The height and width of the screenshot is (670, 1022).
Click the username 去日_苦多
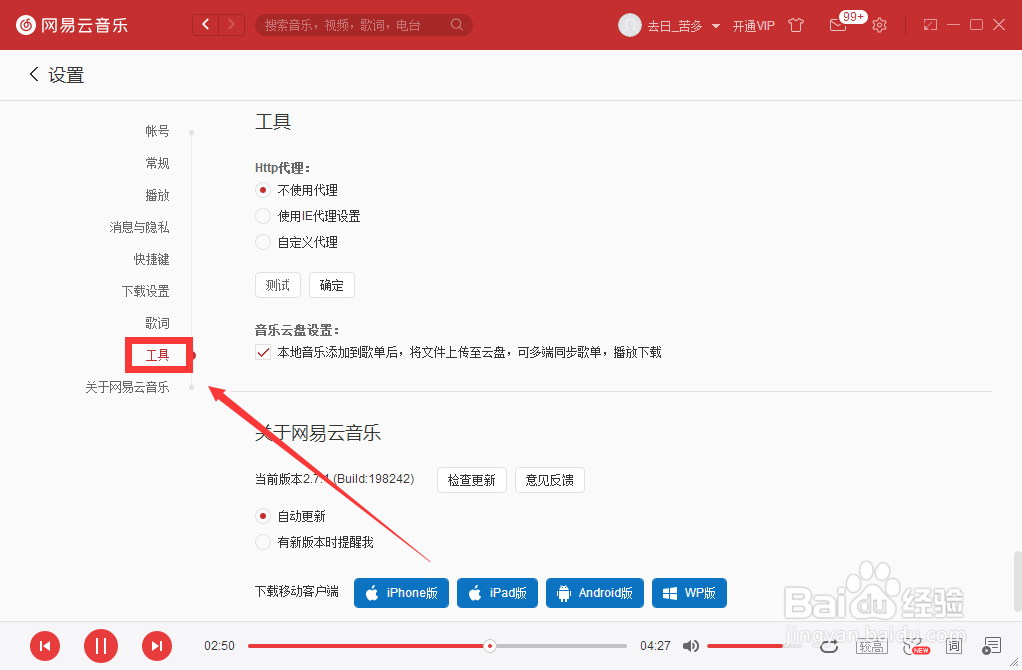pyautogui.click(x=675, y=26)
